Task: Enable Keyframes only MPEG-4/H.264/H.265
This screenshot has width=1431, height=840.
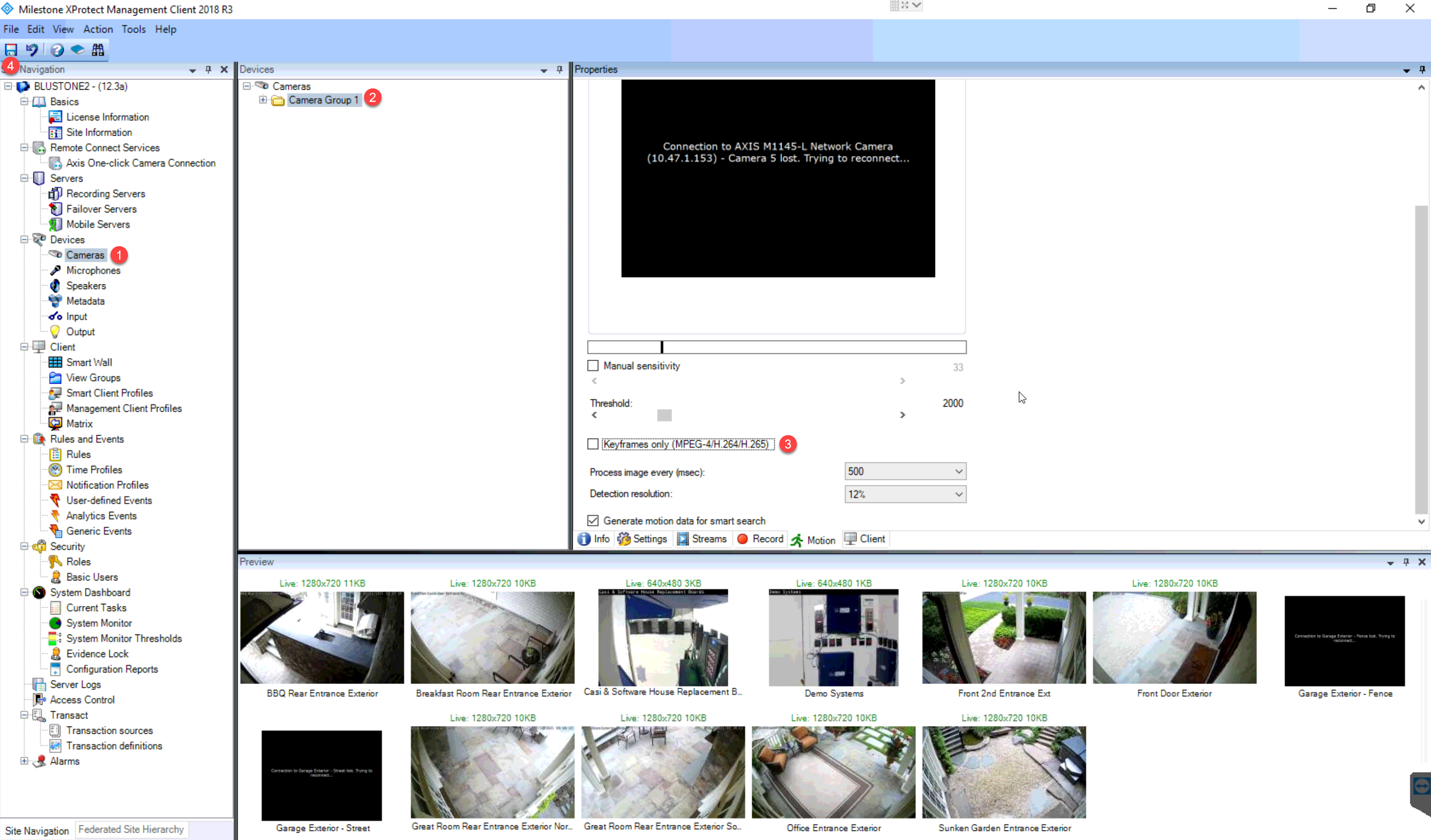Action: pos(593,444)
